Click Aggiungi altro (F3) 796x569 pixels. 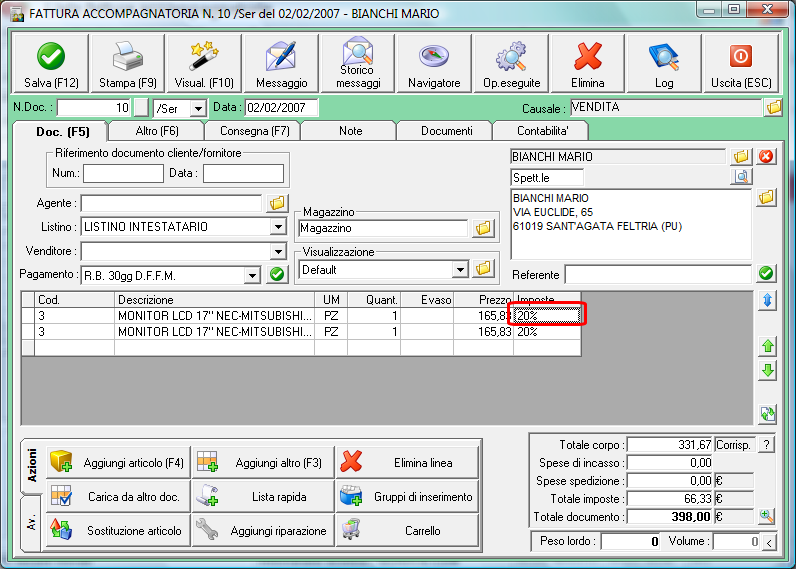pyautogui.click(x=263, y=462)
